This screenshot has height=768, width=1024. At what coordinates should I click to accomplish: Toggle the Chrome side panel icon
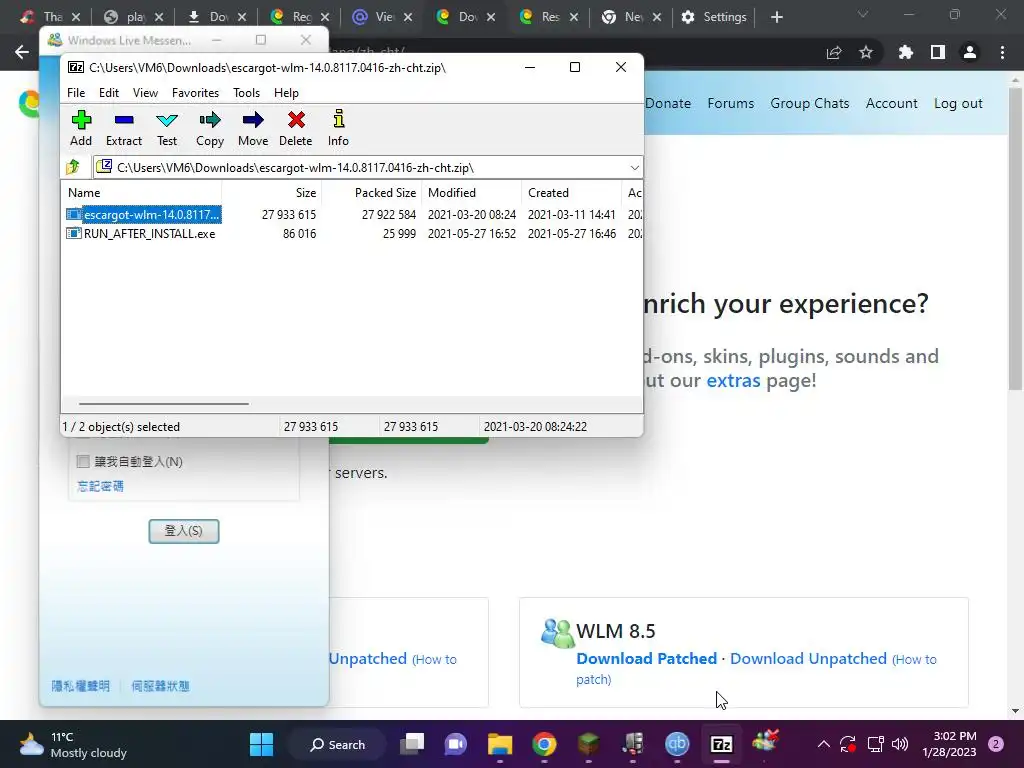pos(938,52)
